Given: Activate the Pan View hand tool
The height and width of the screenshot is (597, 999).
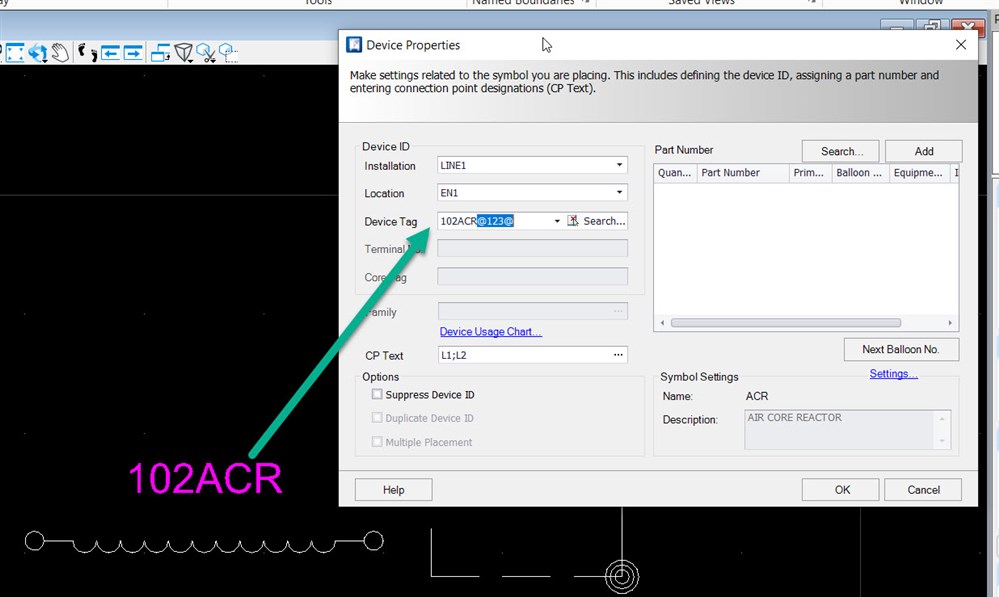Looking at the screenshot, I should [x=61, y=53].
